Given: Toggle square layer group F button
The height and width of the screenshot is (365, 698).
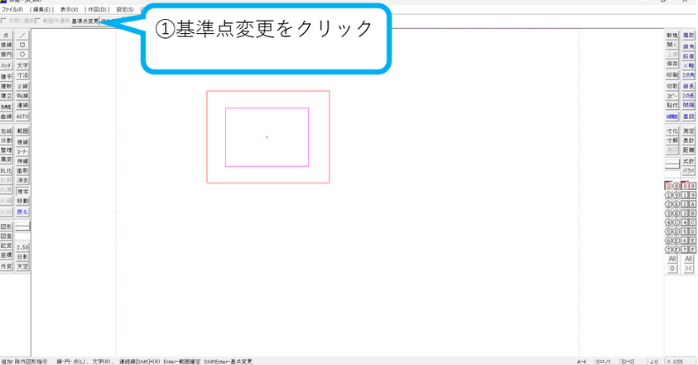Looking at the screenshot, I should point(693,250).
